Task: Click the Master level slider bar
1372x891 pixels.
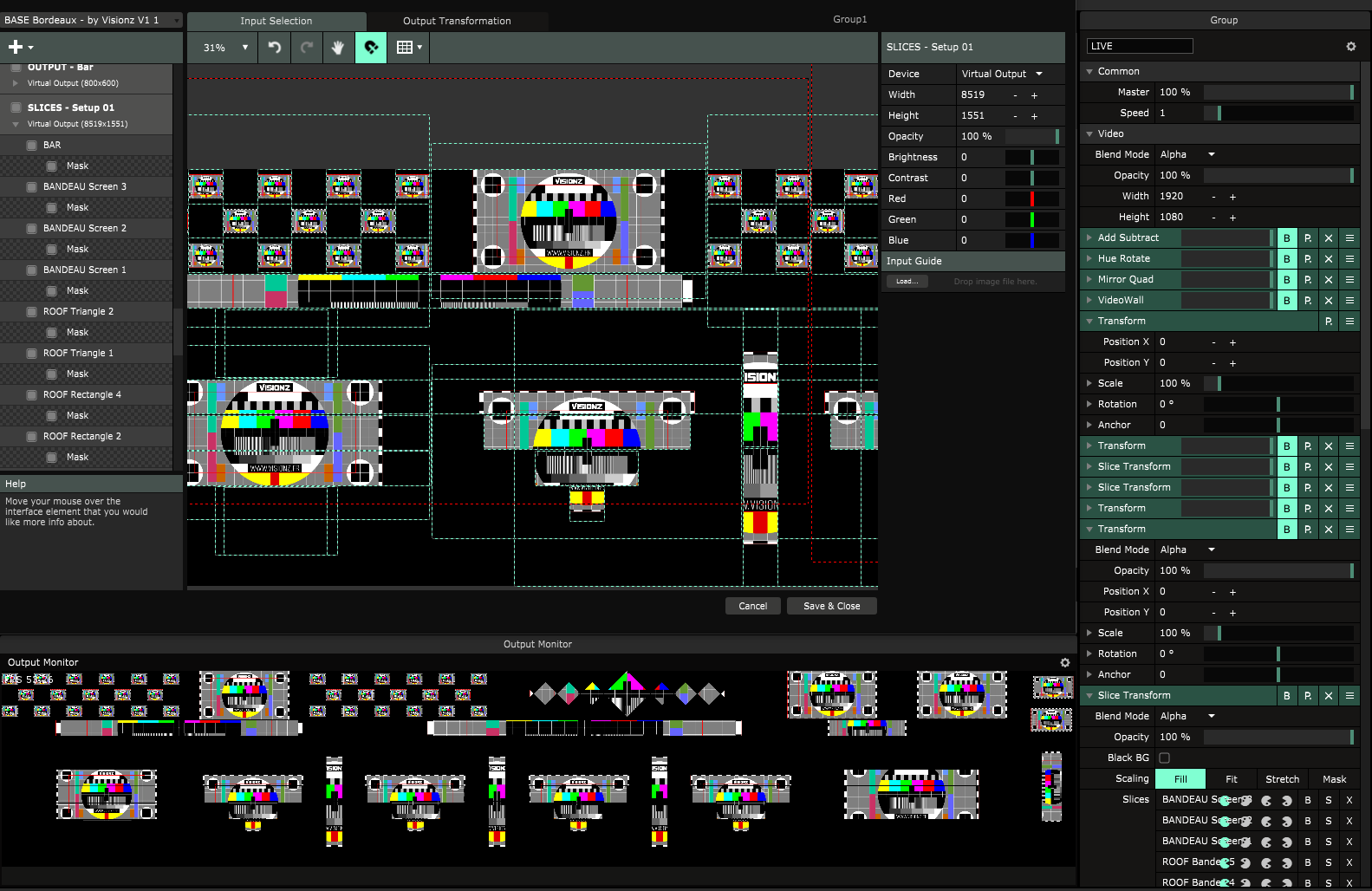Action: (1278, 93)
